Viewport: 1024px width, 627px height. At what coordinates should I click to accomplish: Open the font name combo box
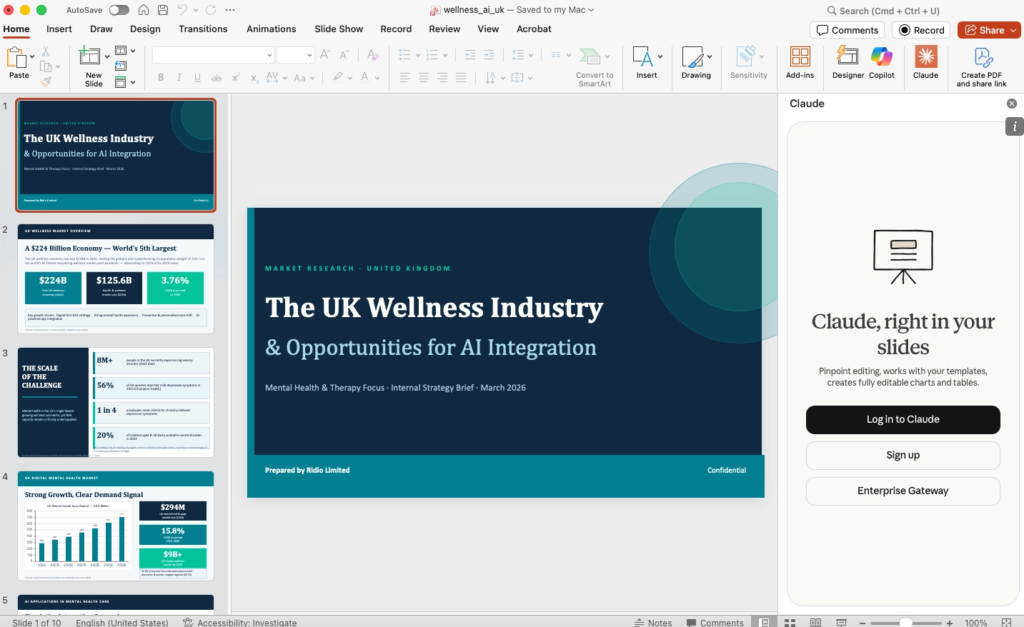pyautogui.click(x=212, y=55)
